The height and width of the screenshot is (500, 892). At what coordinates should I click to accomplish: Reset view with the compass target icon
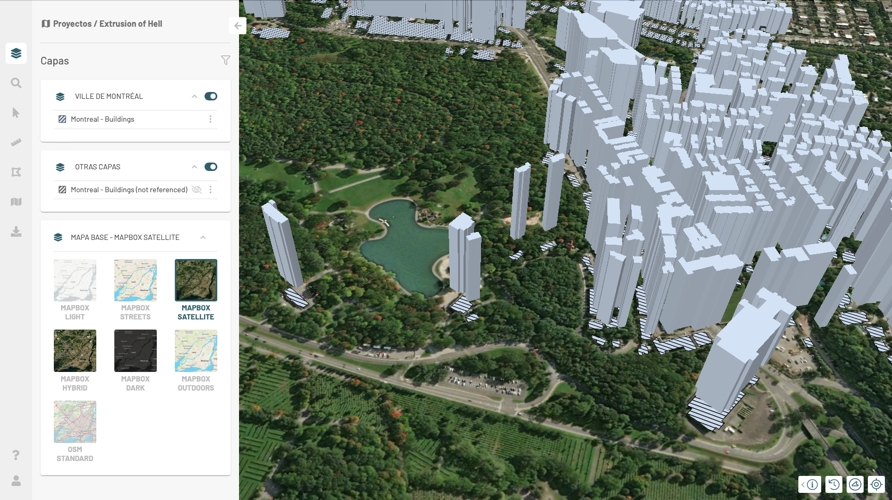point(876,485)
